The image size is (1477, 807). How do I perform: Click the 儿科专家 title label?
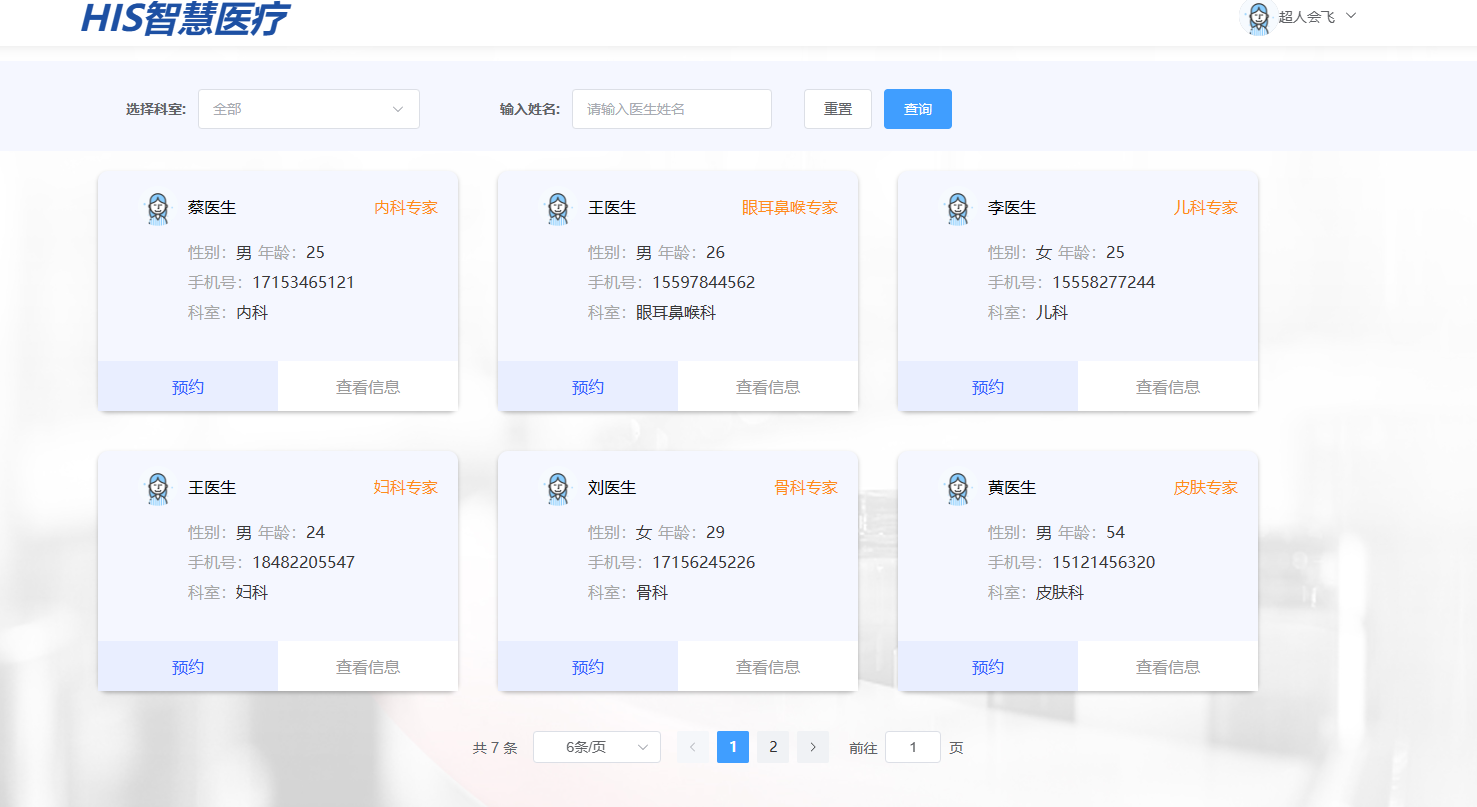pos(1206,208)
